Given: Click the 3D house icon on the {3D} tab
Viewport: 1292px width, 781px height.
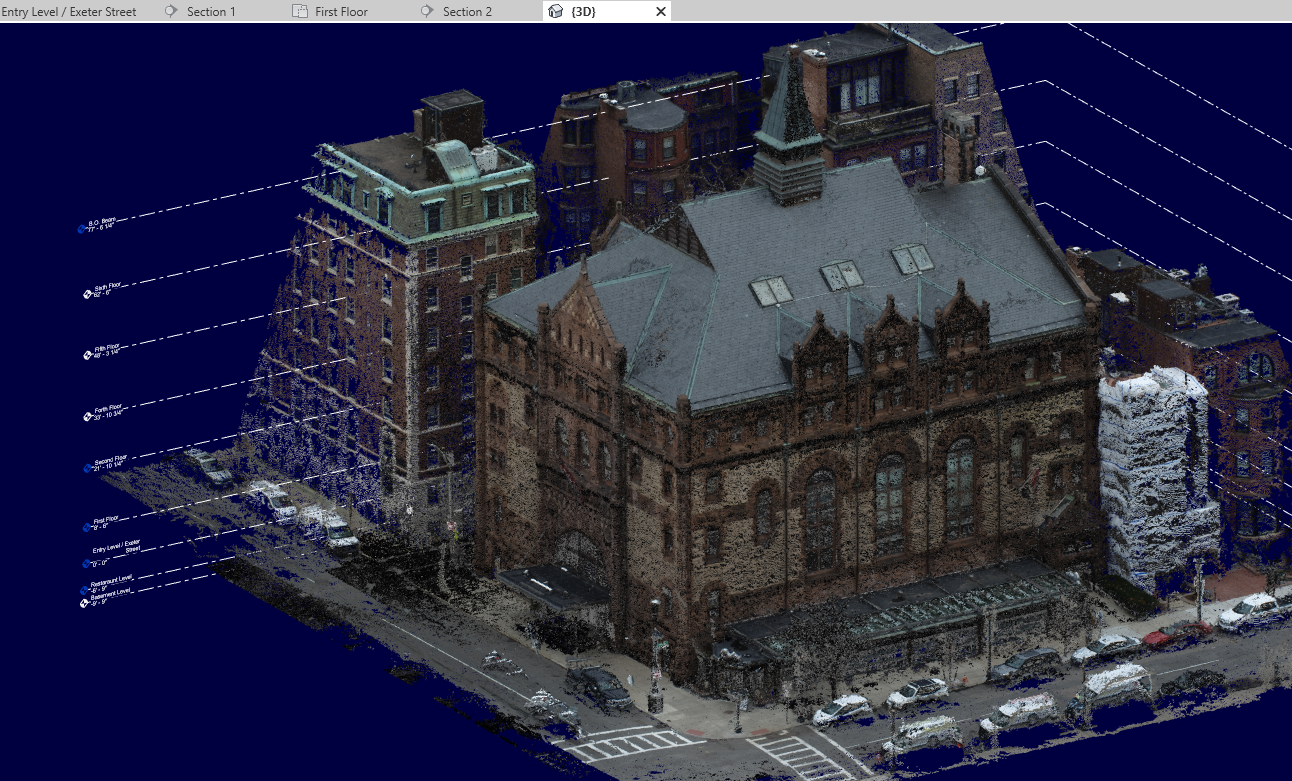Looking at the screenshot, I should 554,11.
